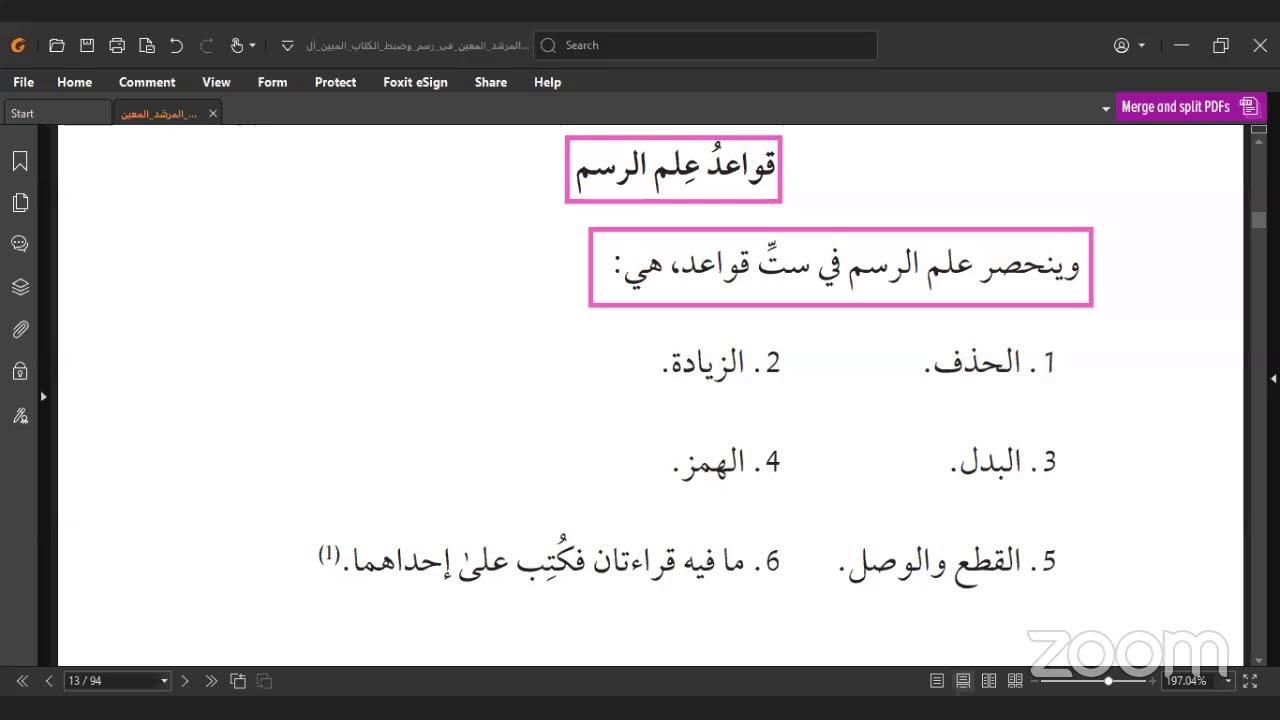Click the next view icon

(x=265, y=681)
